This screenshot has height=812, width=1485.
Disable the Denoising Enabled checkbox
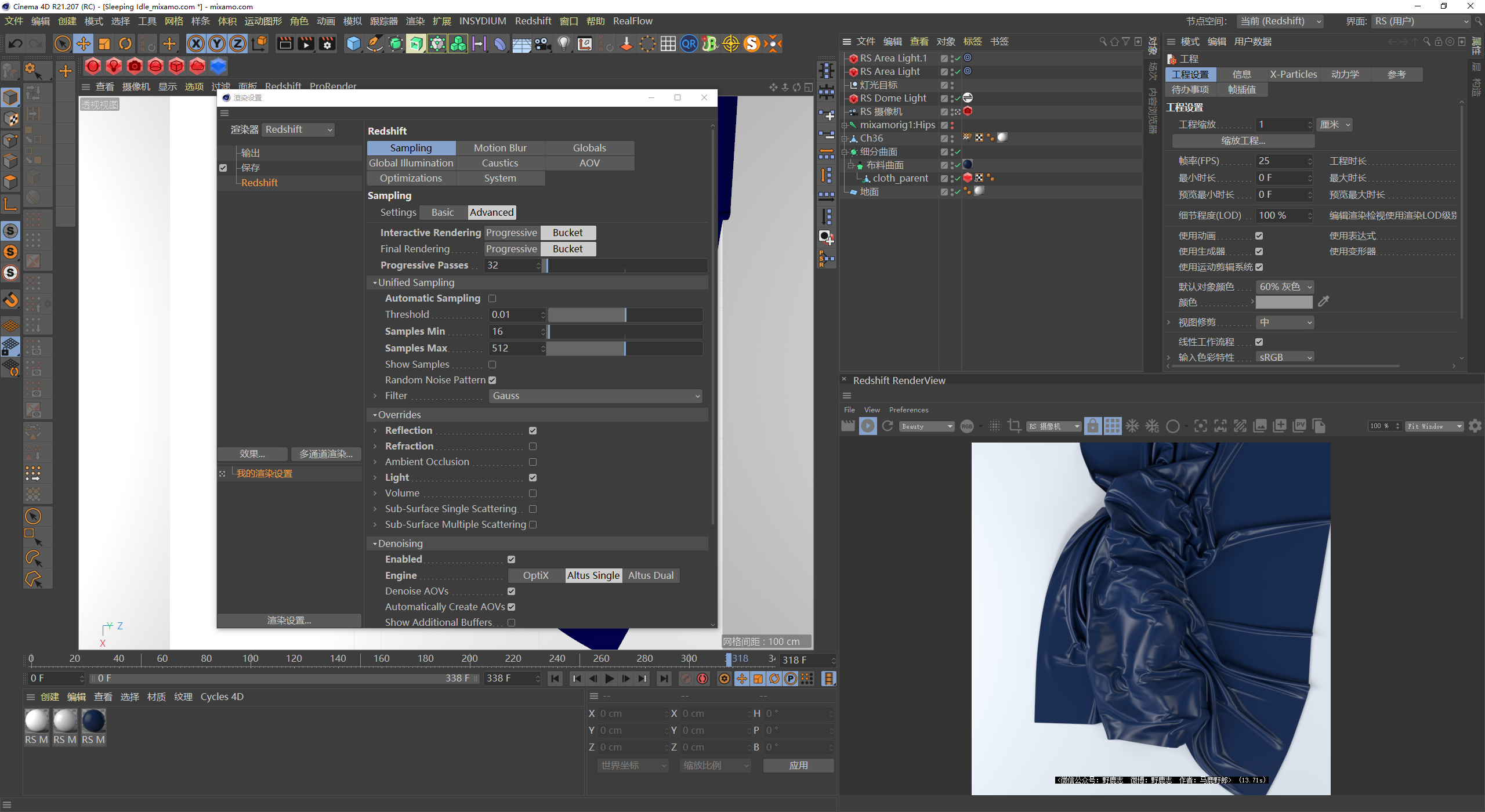[511, 559]
